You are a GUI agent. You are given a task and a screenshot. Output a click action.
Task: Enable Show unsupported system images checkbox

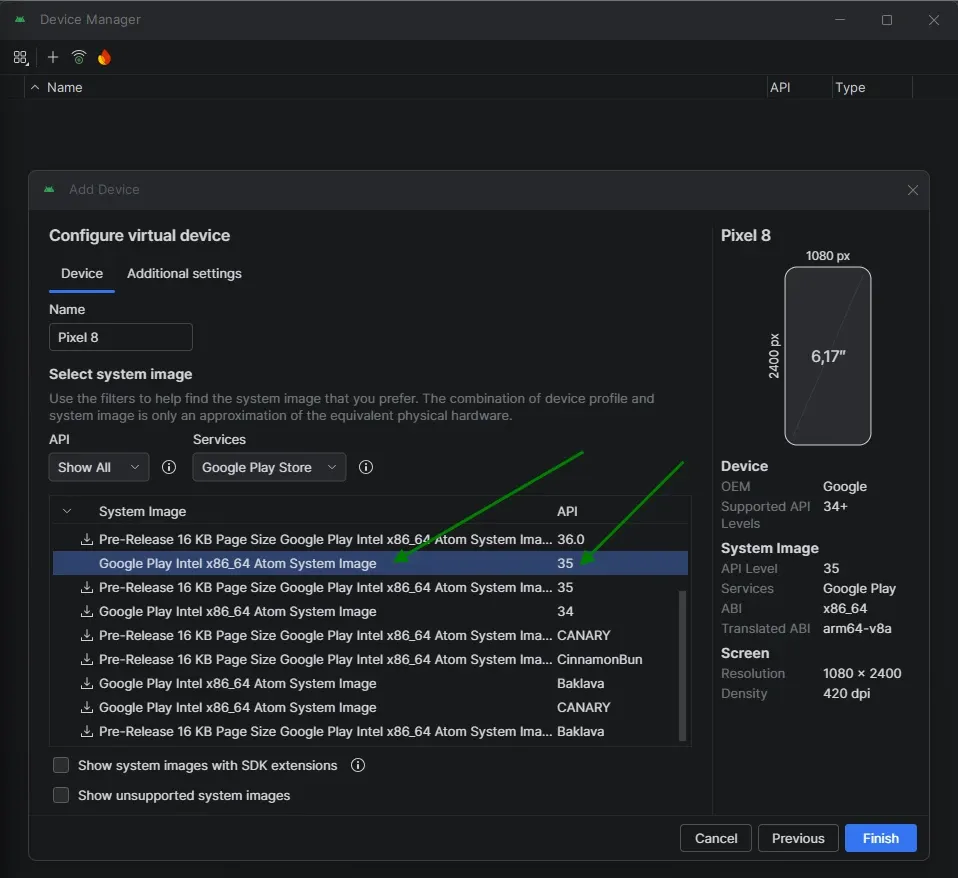tap(60, 795)
